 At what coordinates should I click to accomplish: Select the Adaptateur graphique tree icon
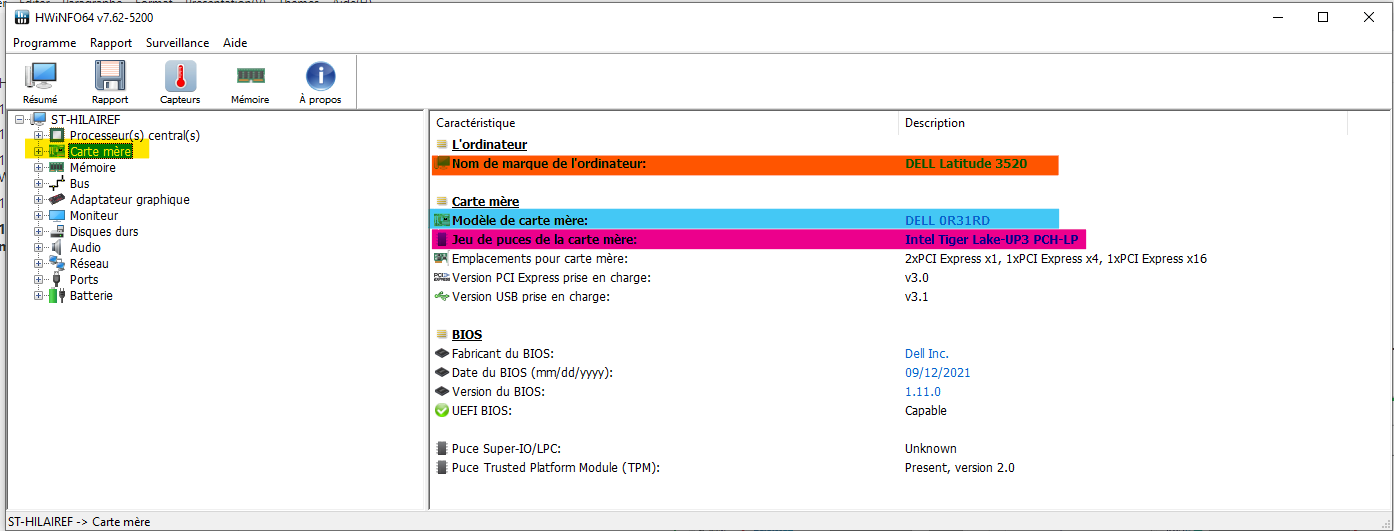pyautogui.click(x=57, y=200)
